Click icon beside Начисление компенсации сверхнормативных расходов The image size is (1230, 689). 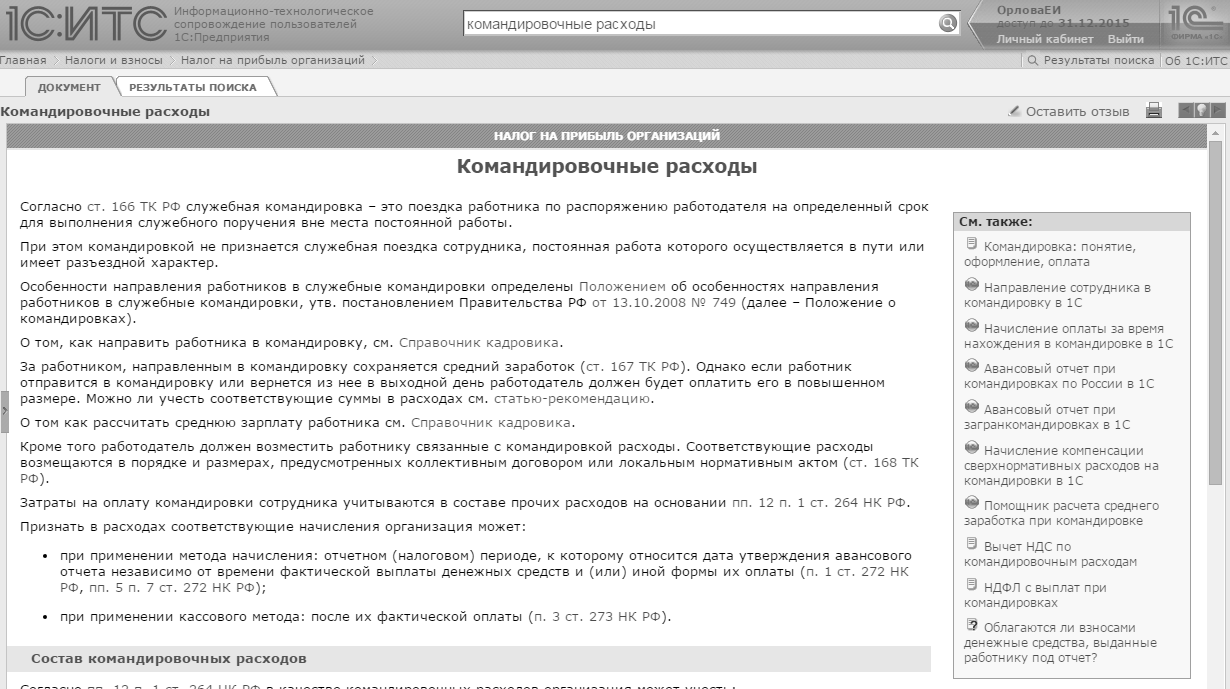click(x=971, y=448)
